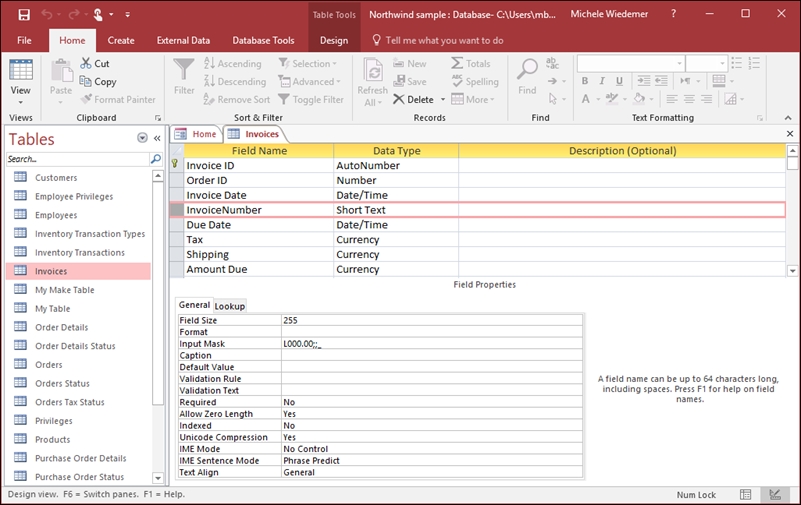801x505 pixels.
Task: Click the Undo arrow in the title bar
Action: coord(47,14)
